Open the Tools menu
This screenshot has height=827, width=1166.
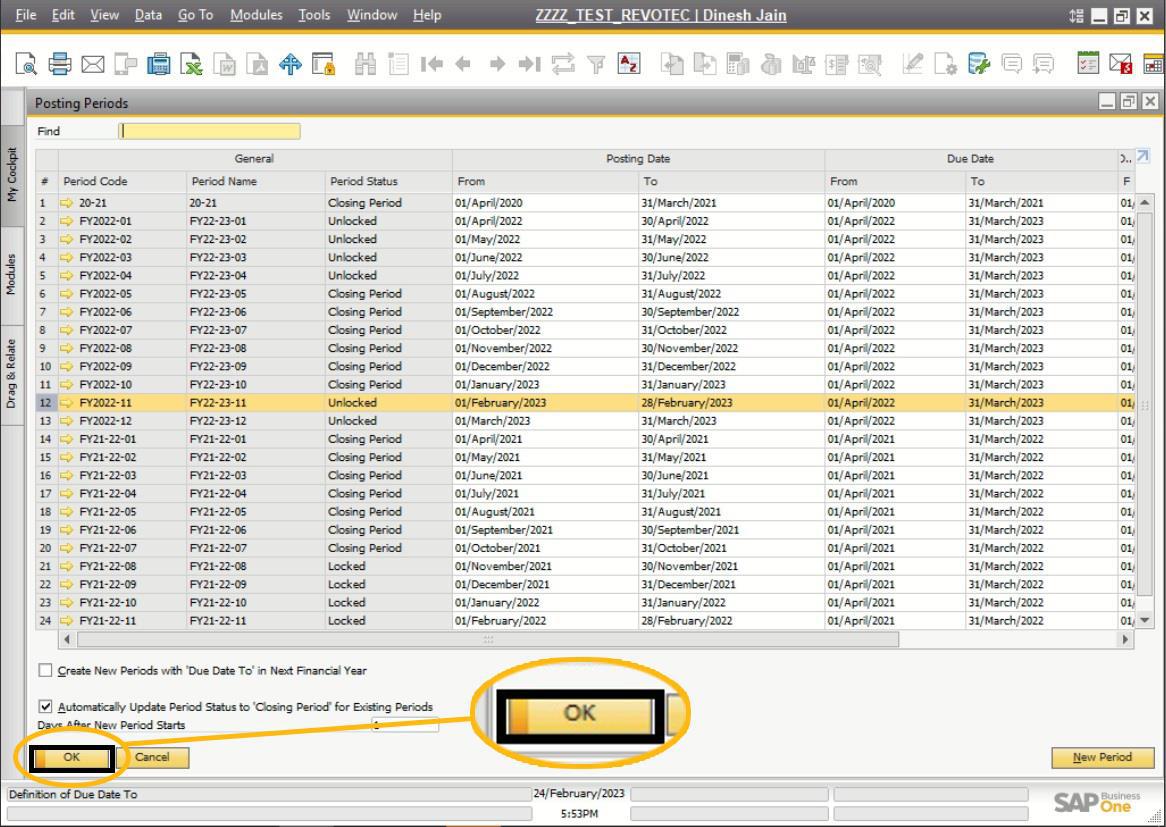point(314,15)
